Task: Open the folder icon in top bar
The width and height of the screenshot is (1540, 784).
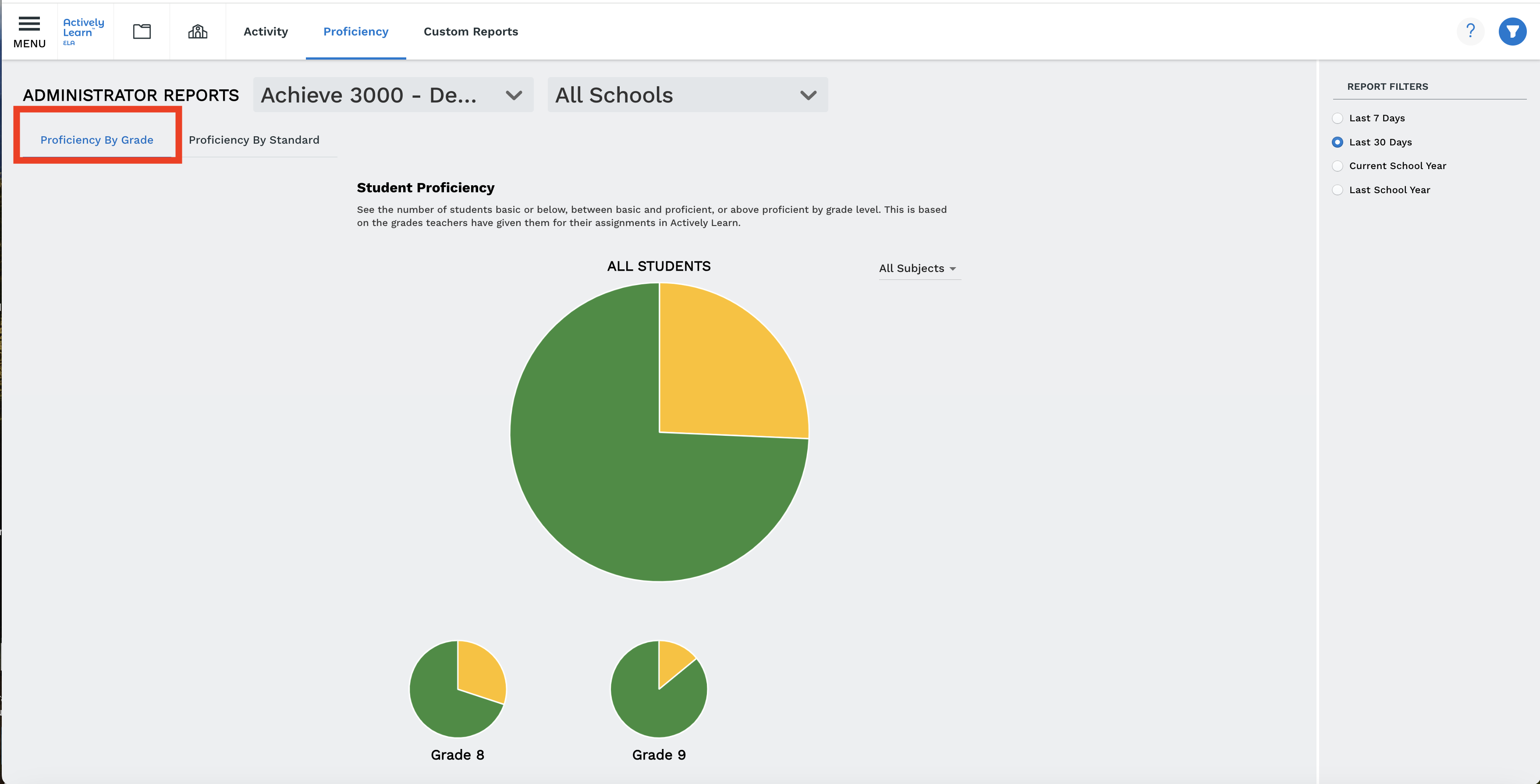Action: 142,32
